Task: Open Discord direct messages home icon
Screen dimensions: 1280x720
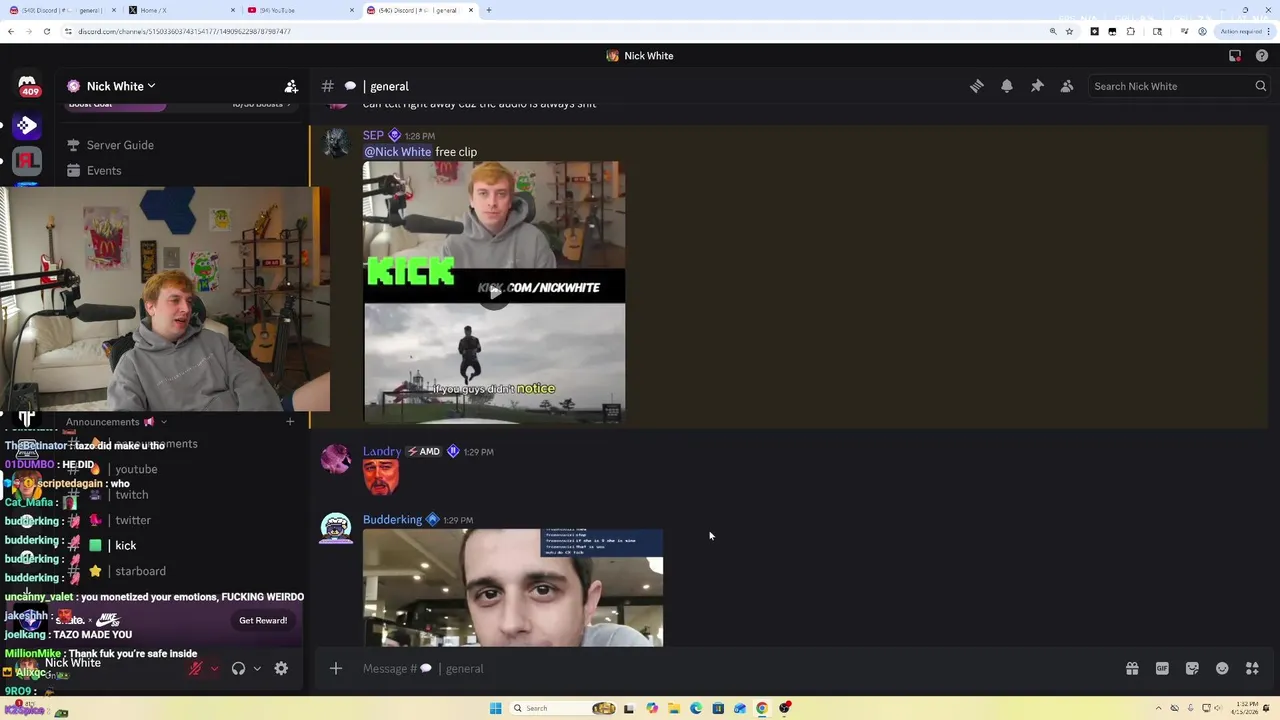Action: coord(27,85)
